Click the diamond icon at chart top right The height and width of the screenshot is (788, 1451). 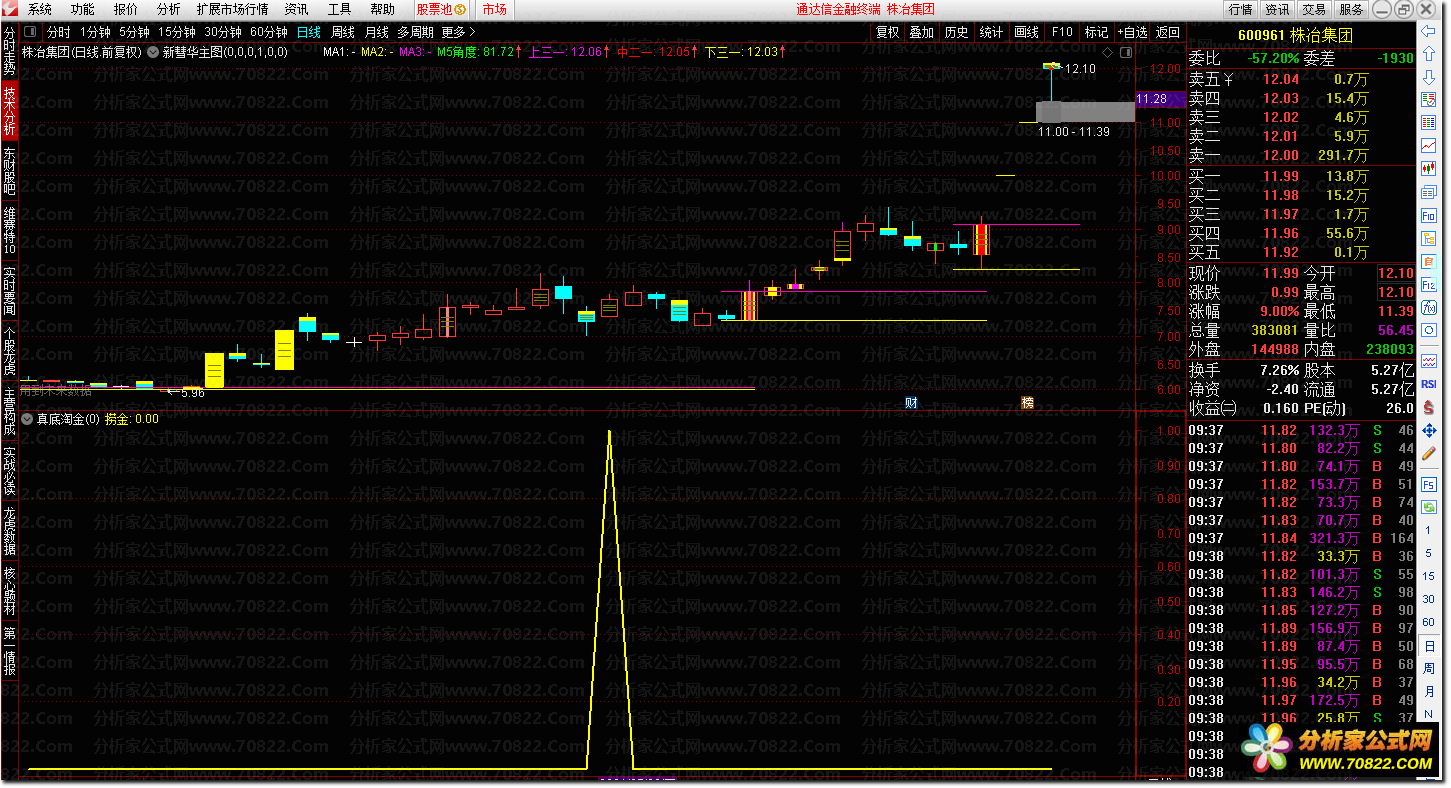click(x=1107, y=52)
